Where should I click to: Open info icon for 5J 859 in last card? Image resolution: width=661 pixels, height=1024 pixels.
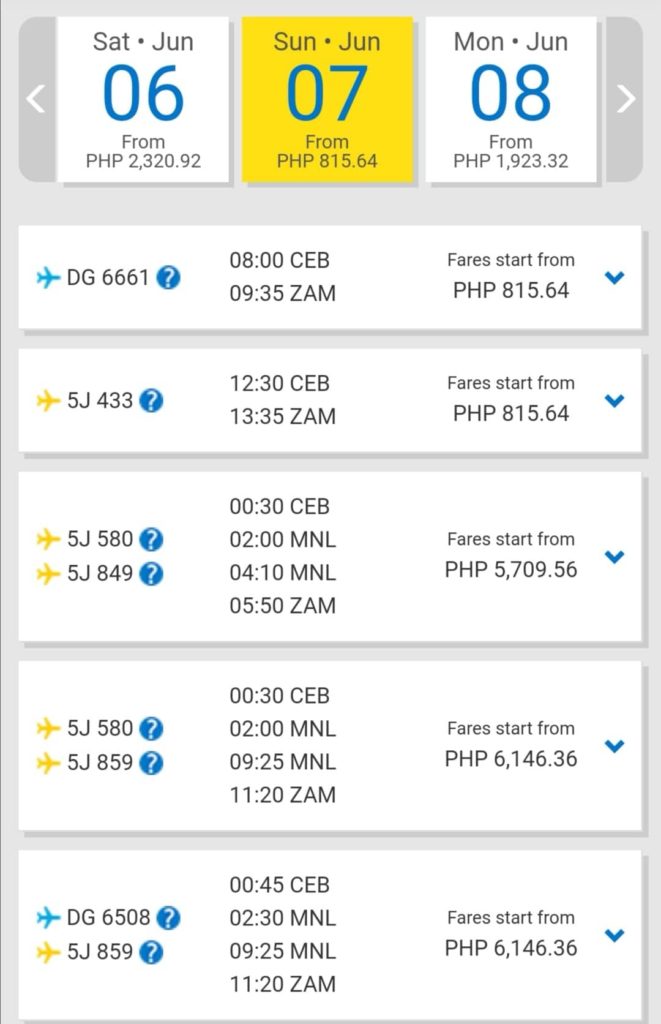[151, 953]
